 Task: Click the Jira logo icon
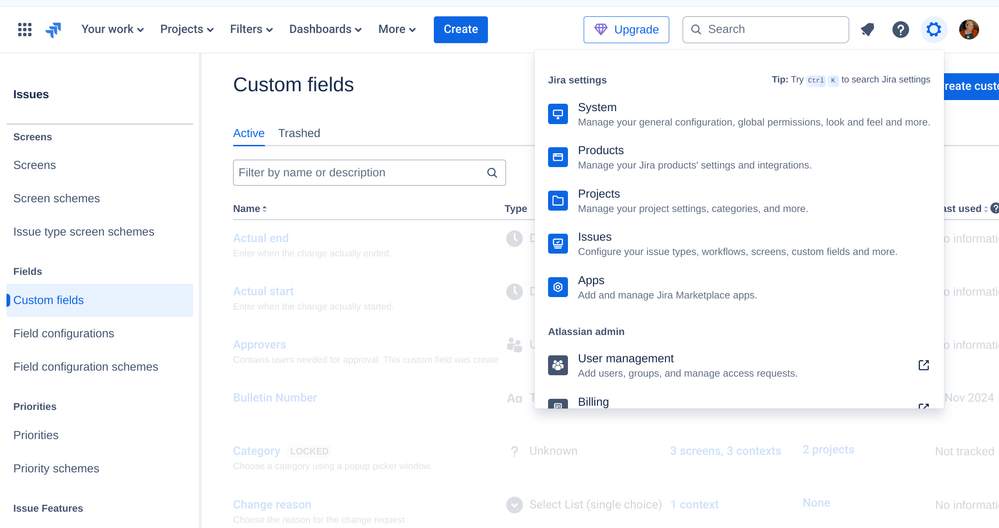pyautogui.click(x=54, y=29)
